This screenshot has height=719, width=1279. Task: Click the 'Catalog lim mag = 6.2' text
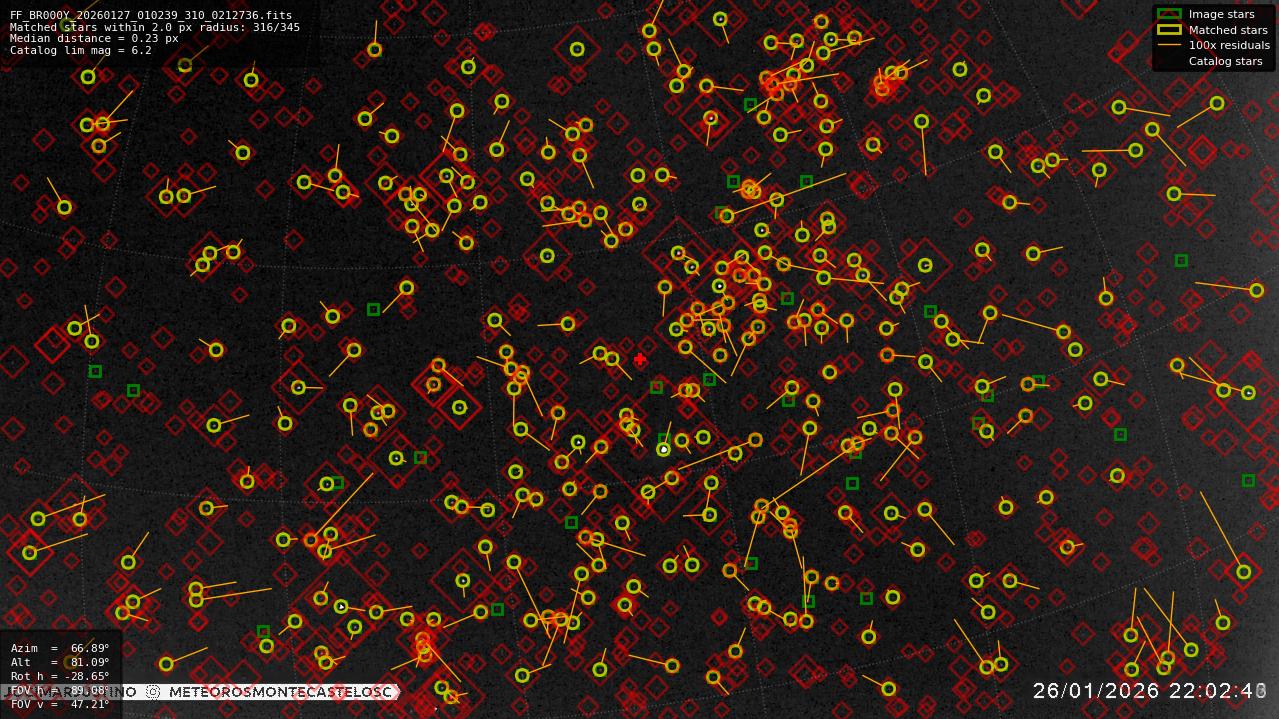81,50
